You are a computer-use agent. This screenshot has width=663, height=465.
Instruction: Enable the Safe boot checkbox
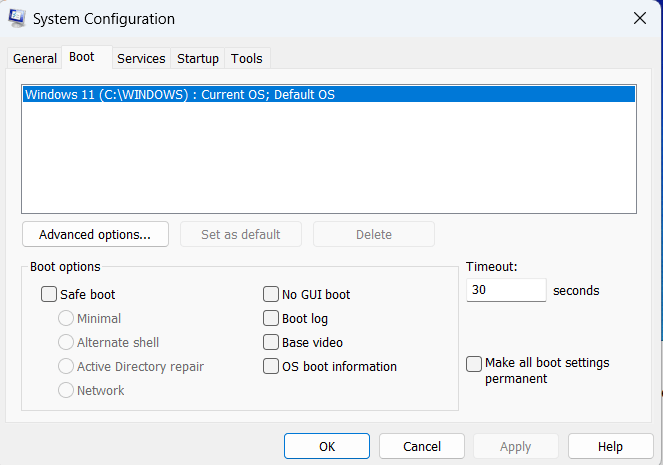pyautogui.click(x=49, y=294)
